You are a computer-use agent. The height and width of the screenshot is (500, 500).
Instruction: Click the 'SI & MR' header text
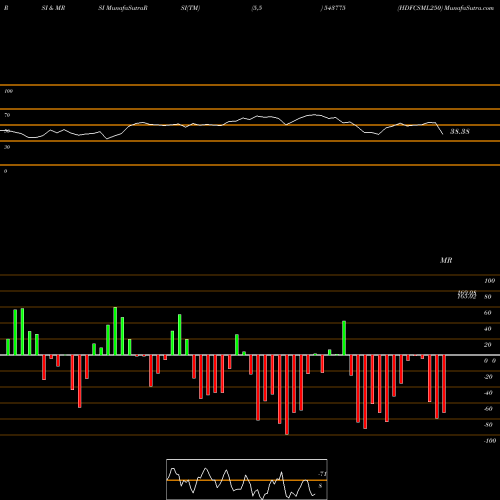pos(53,8)
